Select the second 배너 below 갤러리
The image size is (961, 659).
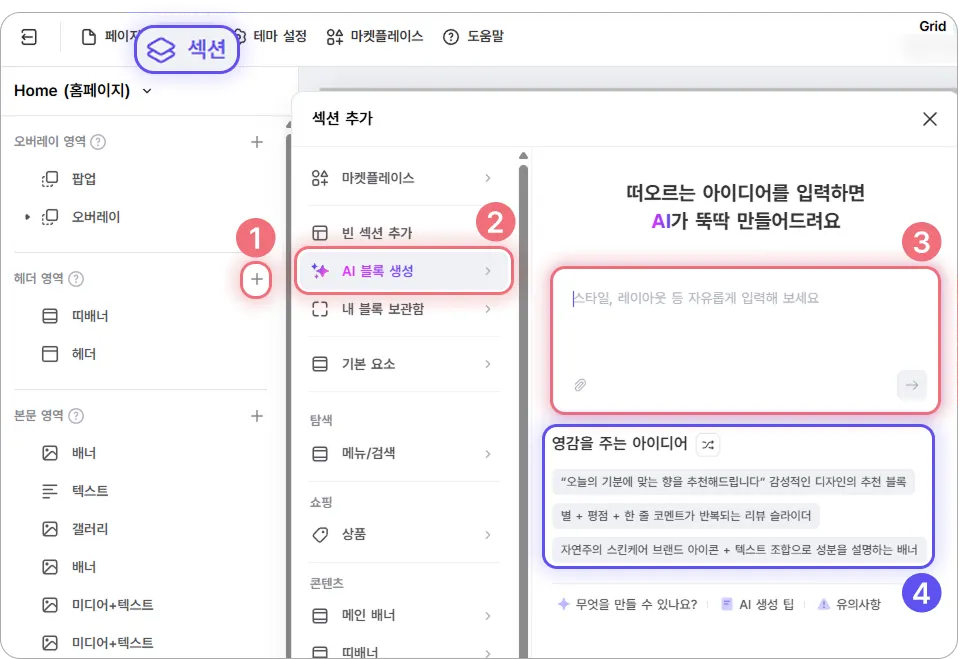tap(84, 567)
